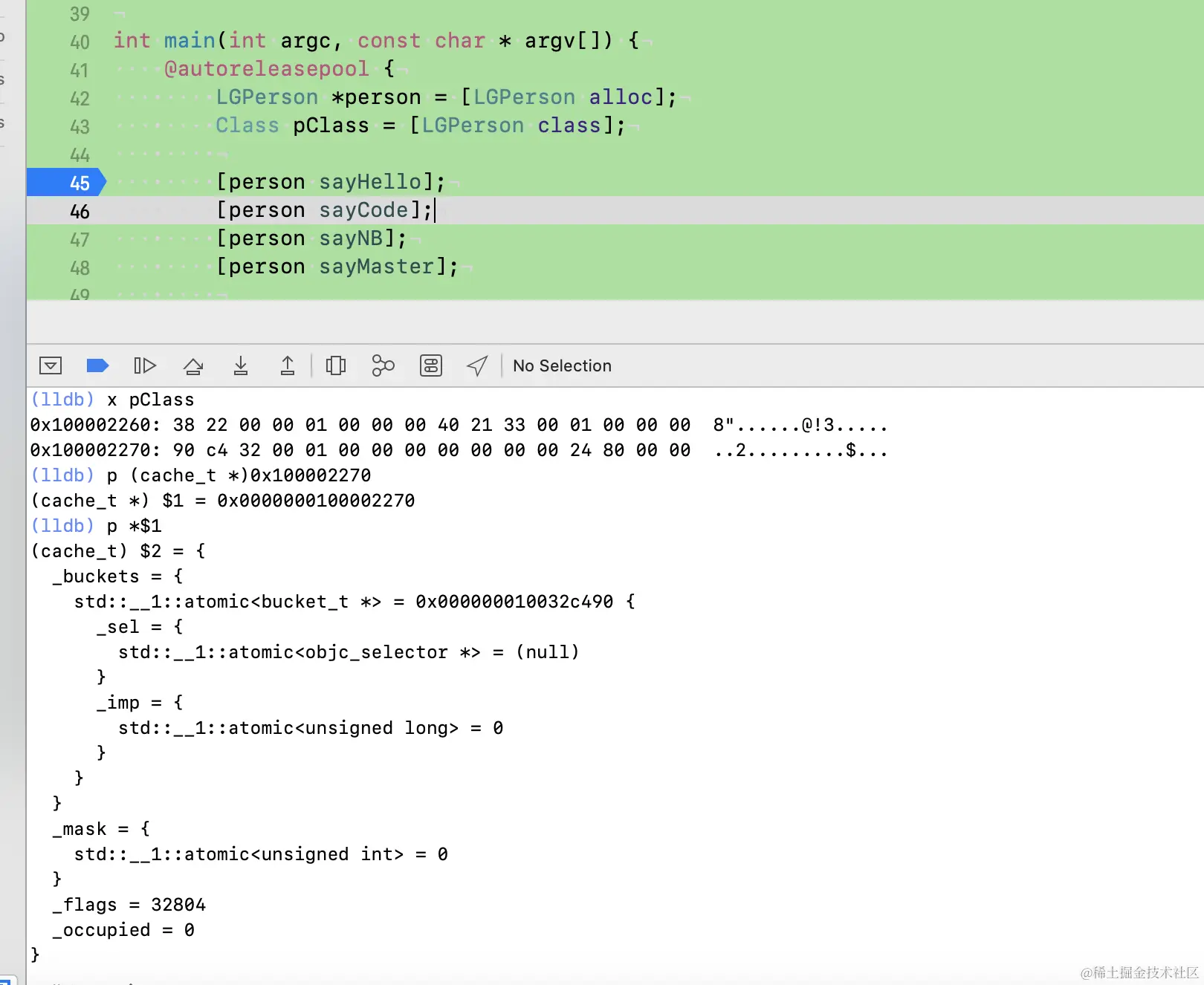This screenshot has width=1204, height=985.
Task: Click the main function name
Action: point(190,41)
